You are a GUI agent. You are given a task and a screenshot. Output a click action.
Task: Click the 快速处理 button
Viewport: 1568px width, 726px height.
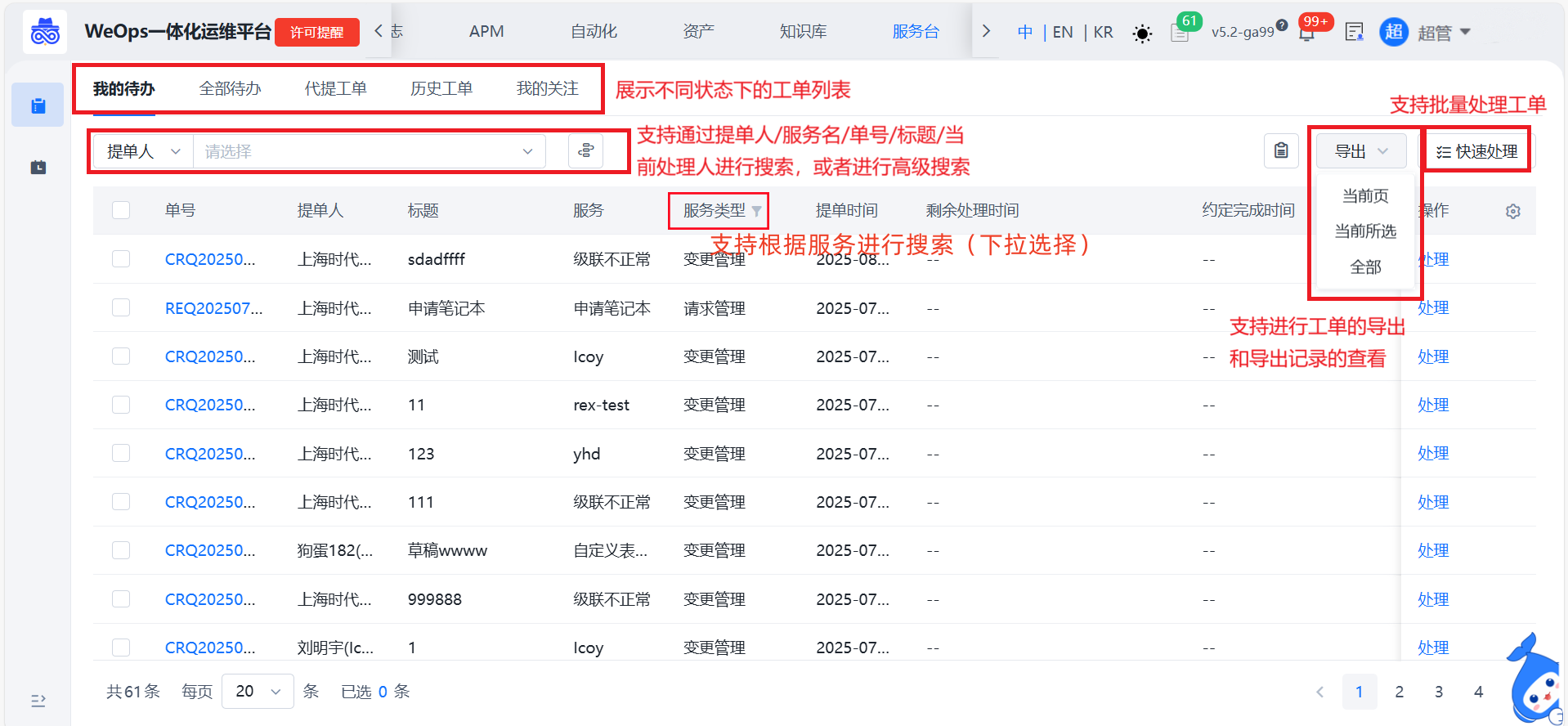pos(1476,152)
